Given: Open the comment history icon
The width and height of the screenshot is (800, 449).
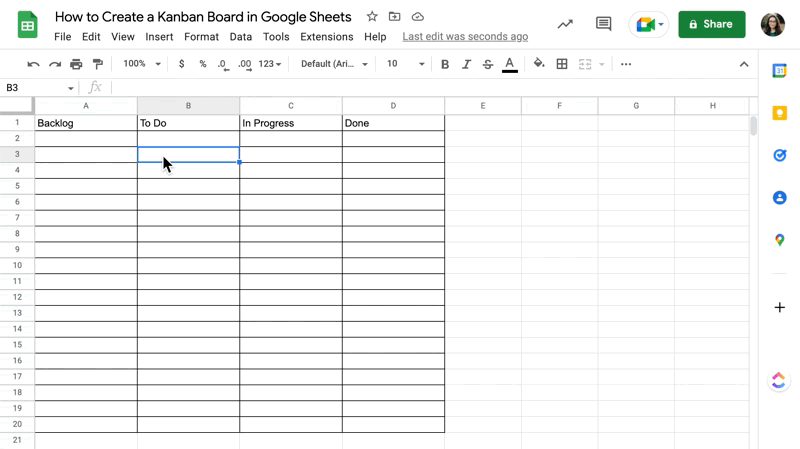Looking at the screenshot, I should coord(603,24).
